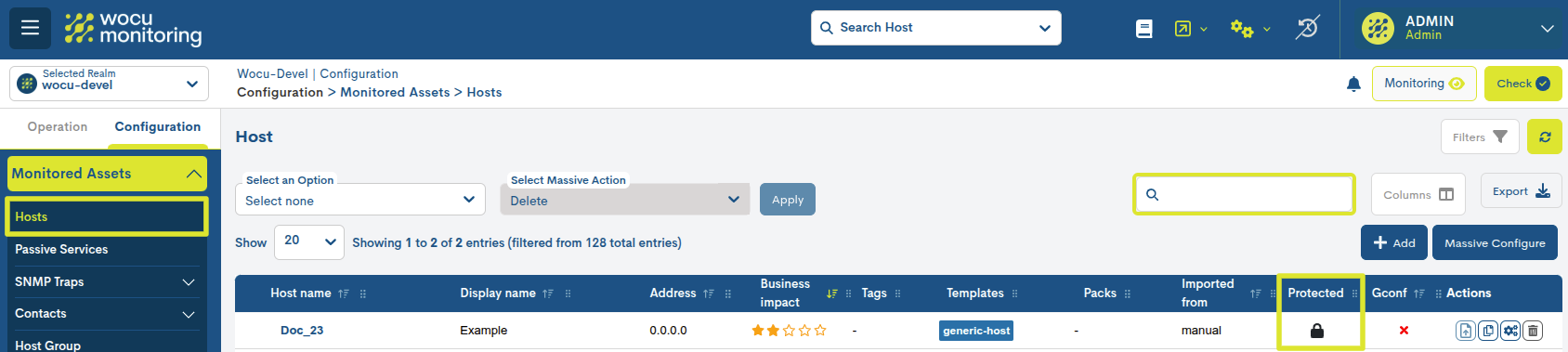
Task: Click the export host file action icon
Action: [1465, 331]
